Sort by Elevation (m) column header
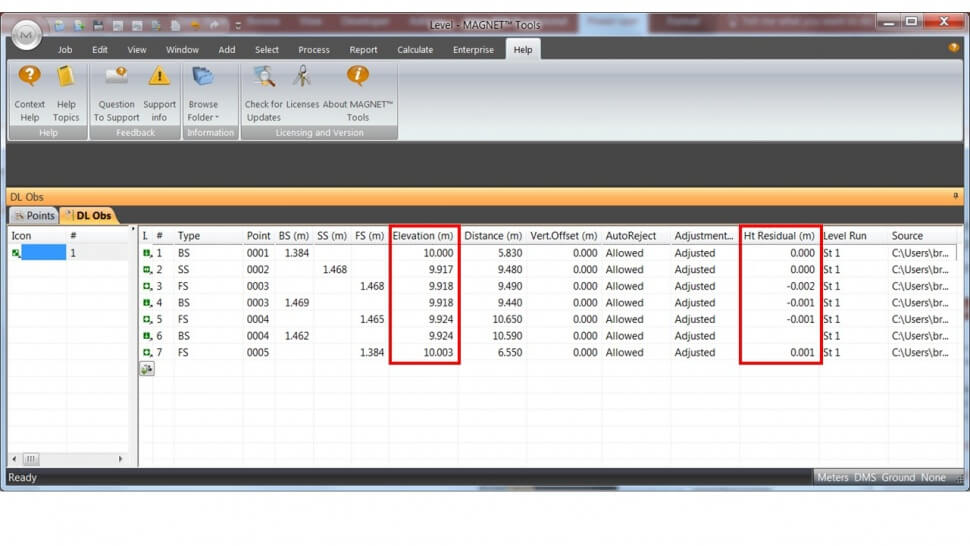 click(x=423, y=236)
